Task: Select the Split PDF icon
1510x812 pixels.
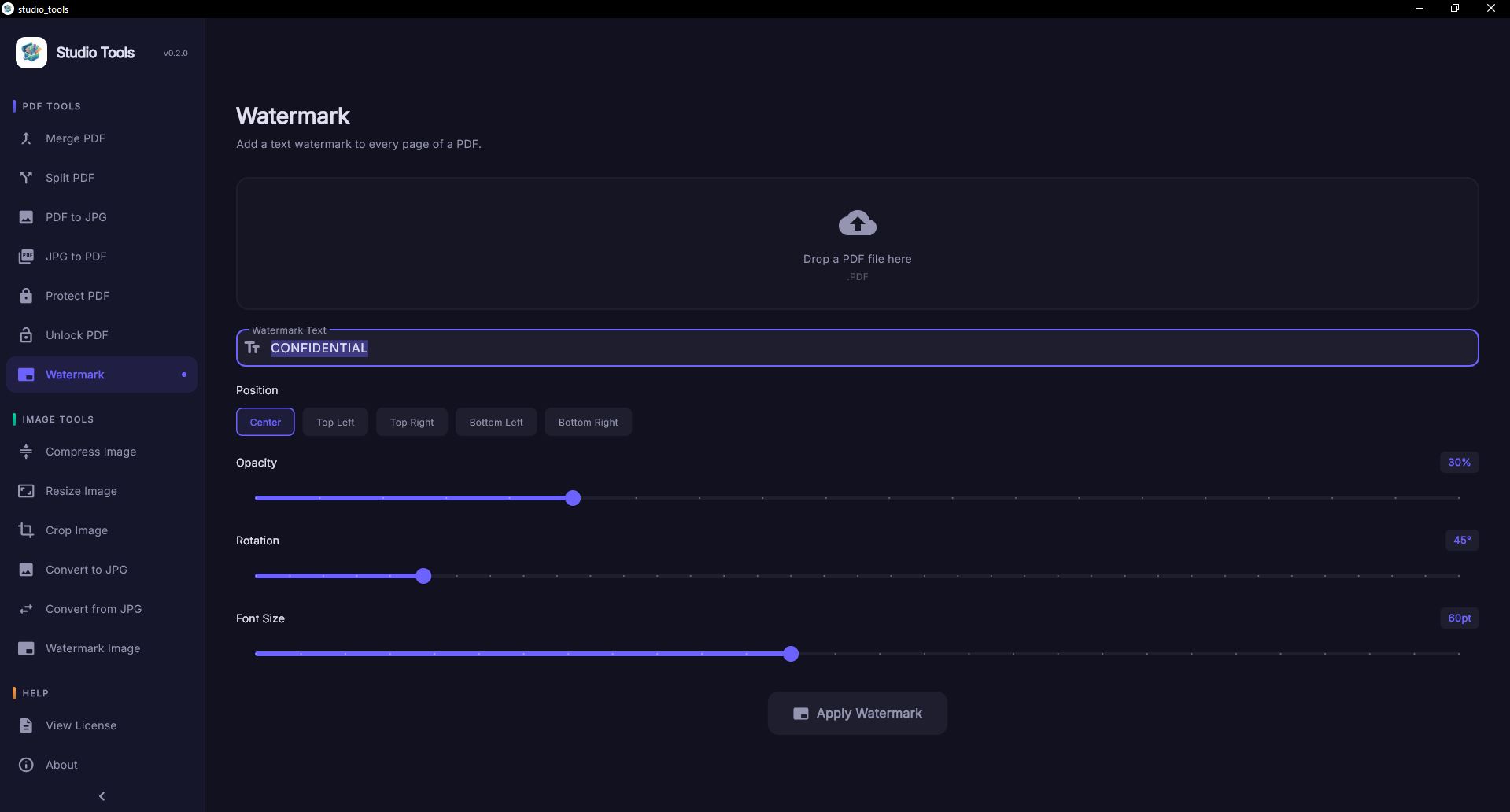Action: click(x=26, y=178)
